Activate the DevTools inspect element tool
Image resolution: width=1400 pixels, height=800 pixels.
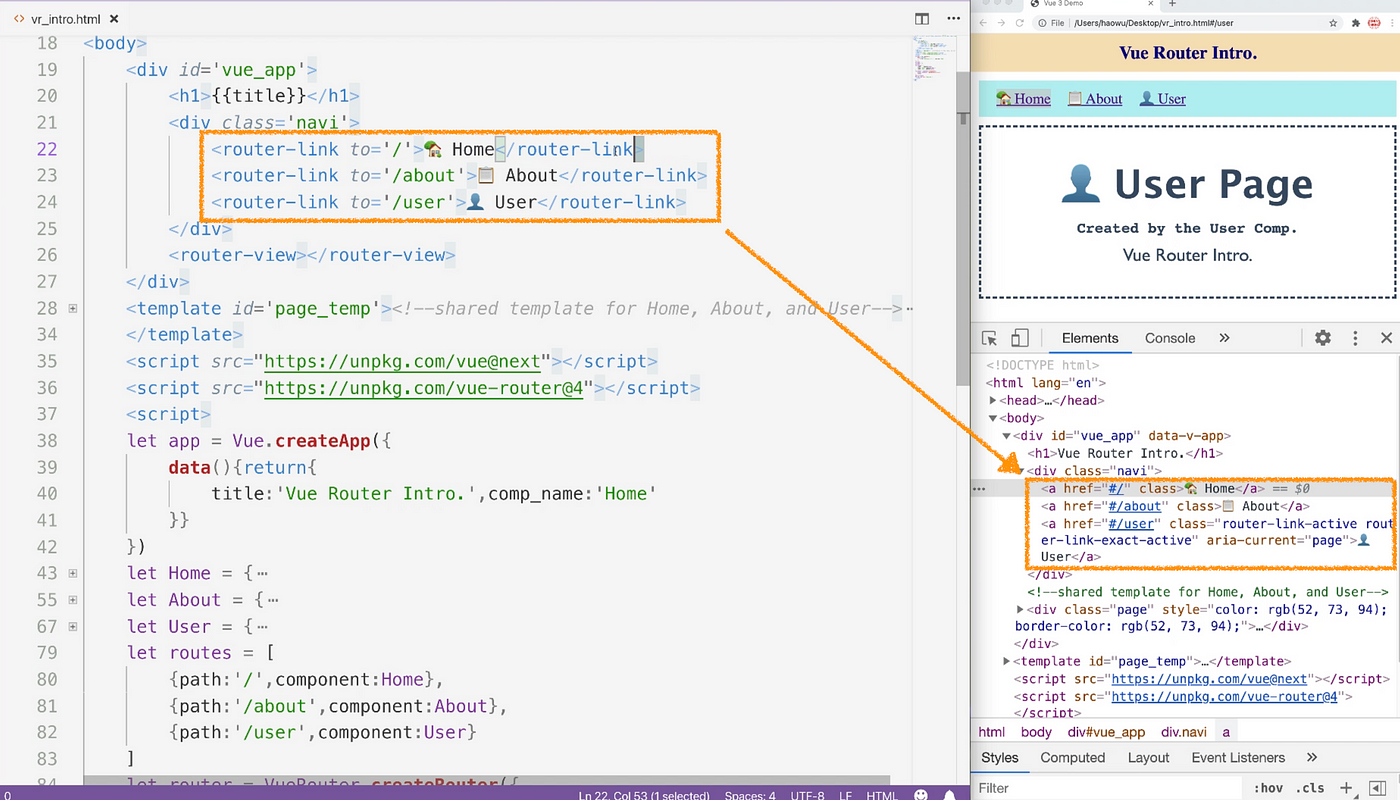point(989,338)
